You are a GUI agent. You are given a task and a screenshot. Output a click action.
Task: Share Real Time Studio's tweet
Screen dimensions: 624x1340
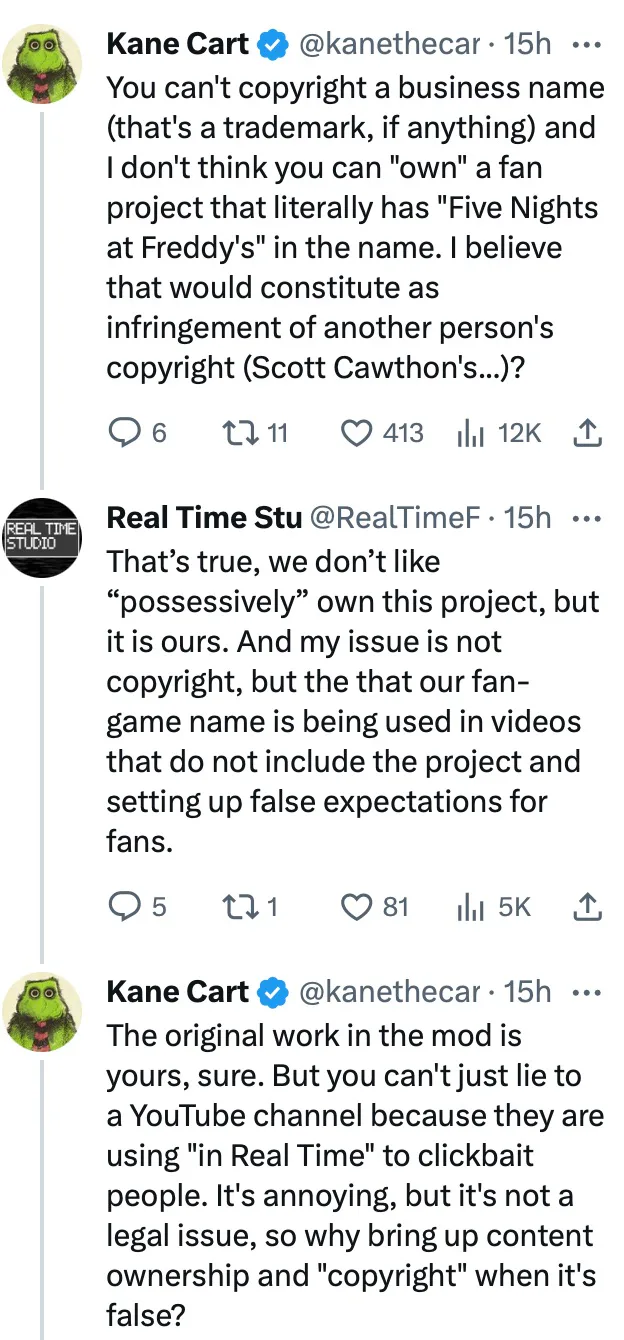pyautogui.click(x=589, y=906)
